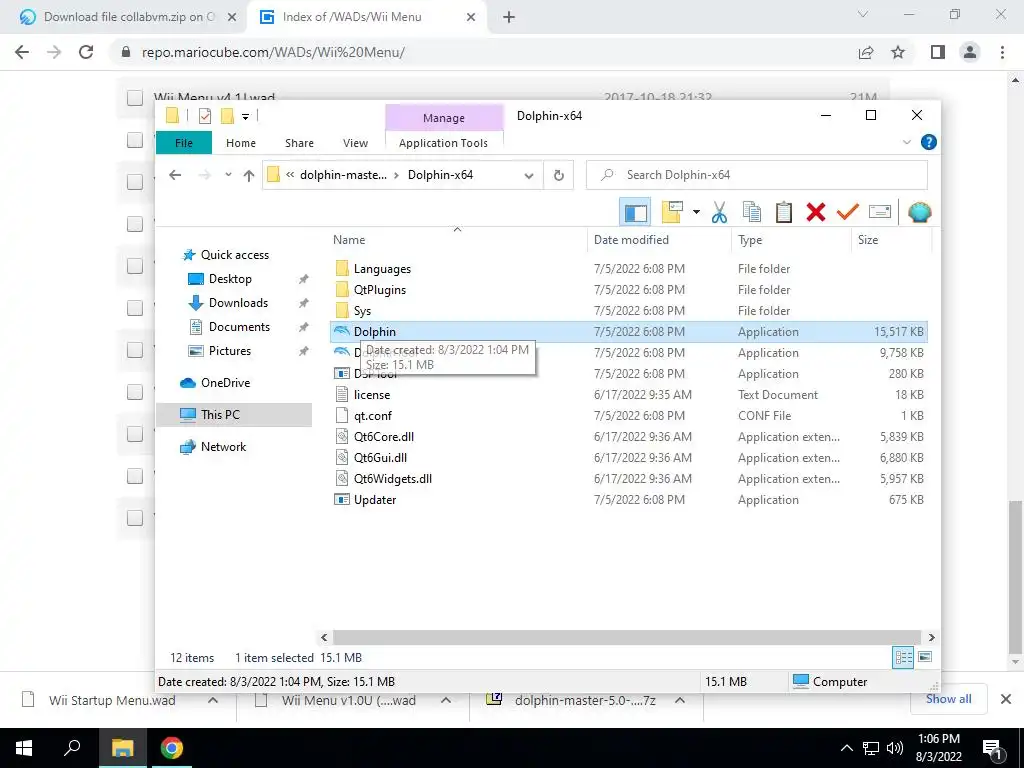
Task: Click the red X Delete icon
Action: [x=816, y=212]
